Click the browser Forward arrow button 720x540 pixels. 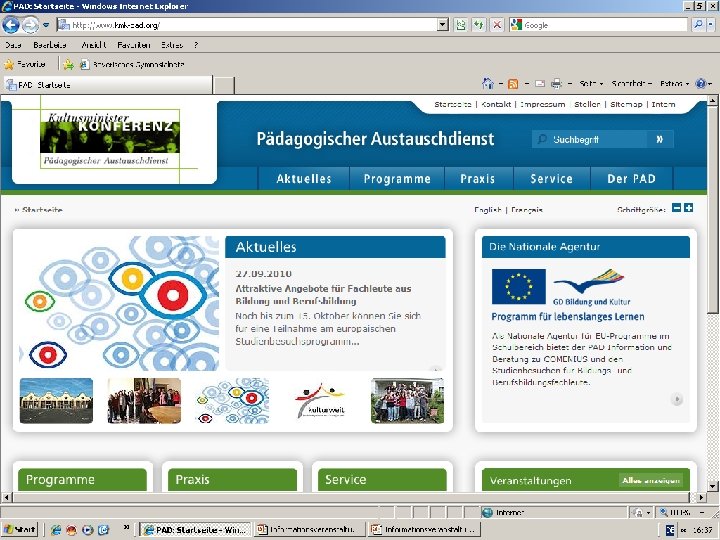[30, 25]
